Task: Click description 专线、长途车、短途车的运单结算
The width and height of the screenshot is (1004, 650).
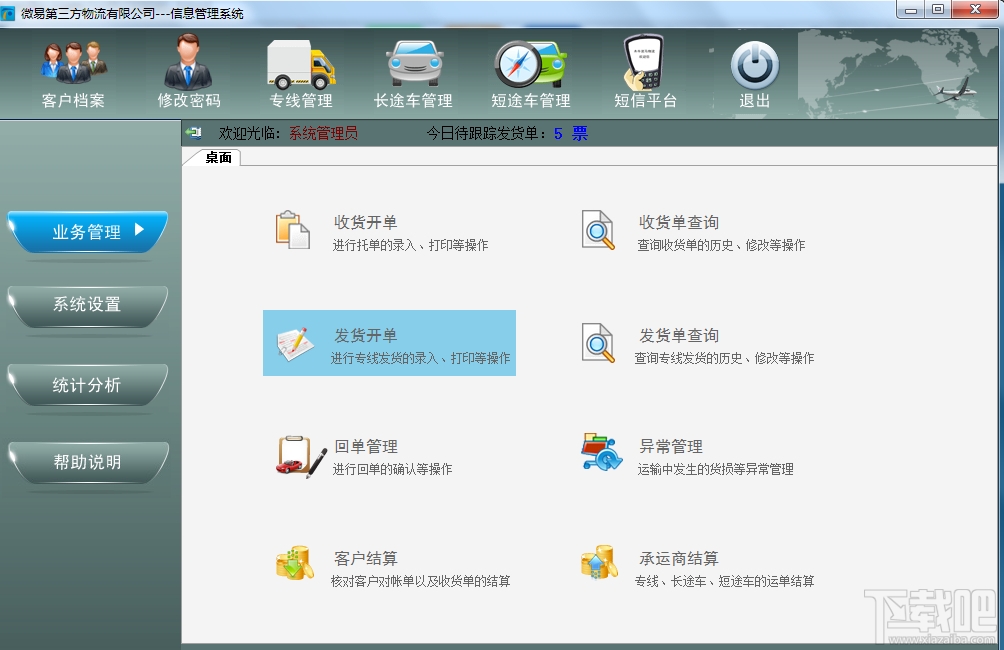Action: coord(724,581)
